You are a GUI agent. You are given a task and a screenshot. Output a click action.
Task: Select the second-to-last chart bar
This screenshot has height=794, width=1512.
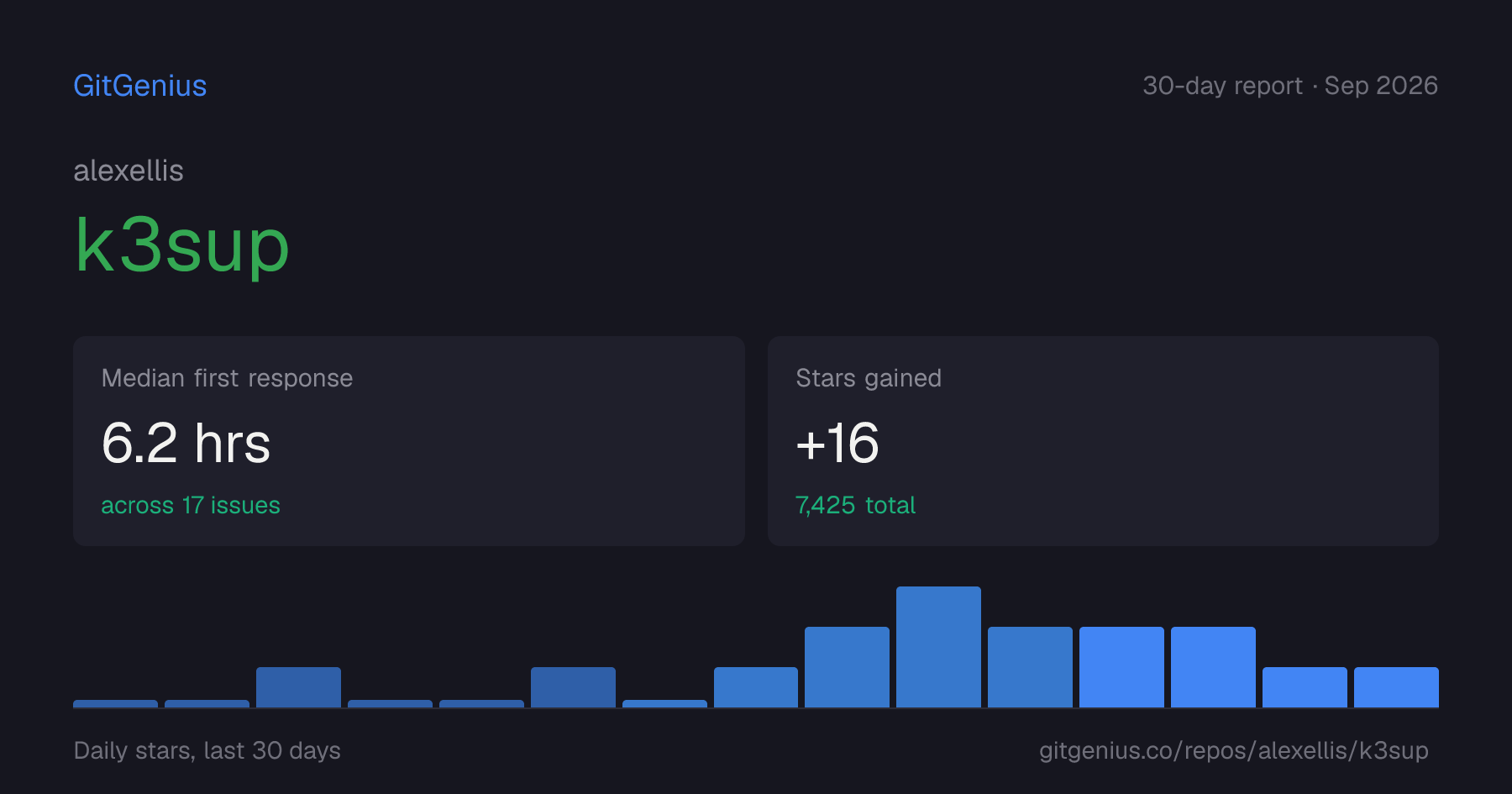1305,687
